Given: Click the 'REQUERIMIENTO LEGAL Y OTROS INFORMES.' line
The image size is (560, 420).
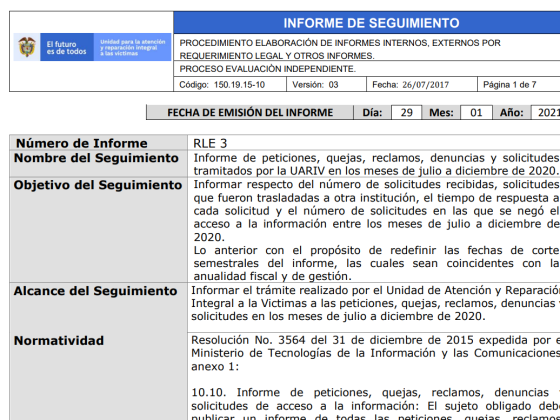Looking at the screenshot, I should point(277,56).
